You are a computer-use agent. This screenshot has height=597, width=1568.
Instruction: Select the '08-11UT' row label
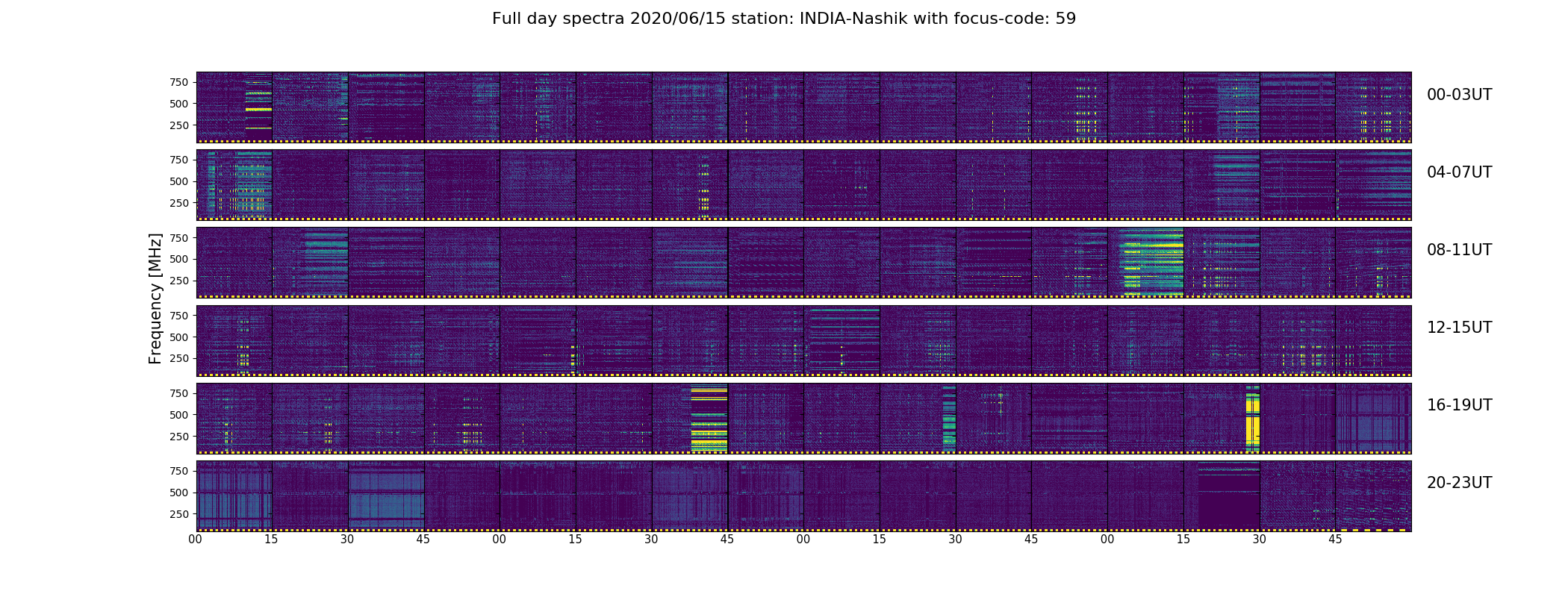point(1459,250)
